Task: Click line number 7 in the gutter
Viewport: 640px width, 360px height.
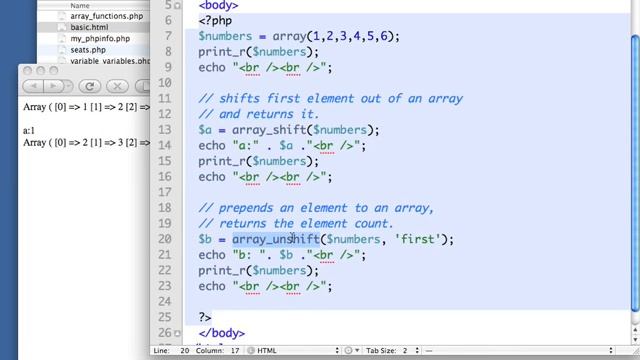Action: (168, 36)
